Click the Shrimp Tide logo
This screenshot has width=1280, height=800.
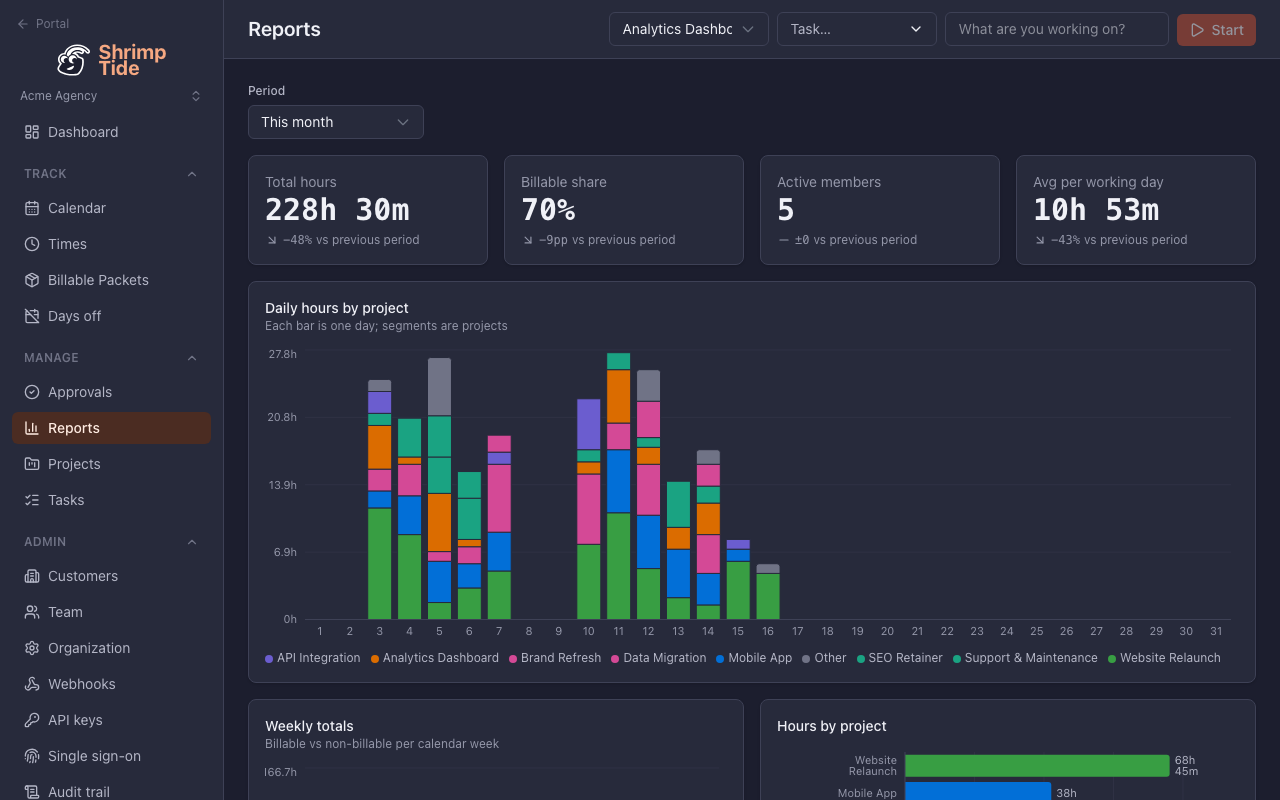[x=111, y=60]
